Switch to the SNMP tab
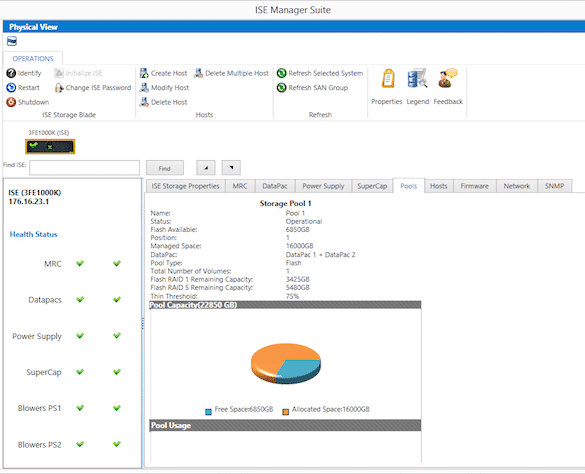This screenshot has height=474, width=585. tap(554, 186)
